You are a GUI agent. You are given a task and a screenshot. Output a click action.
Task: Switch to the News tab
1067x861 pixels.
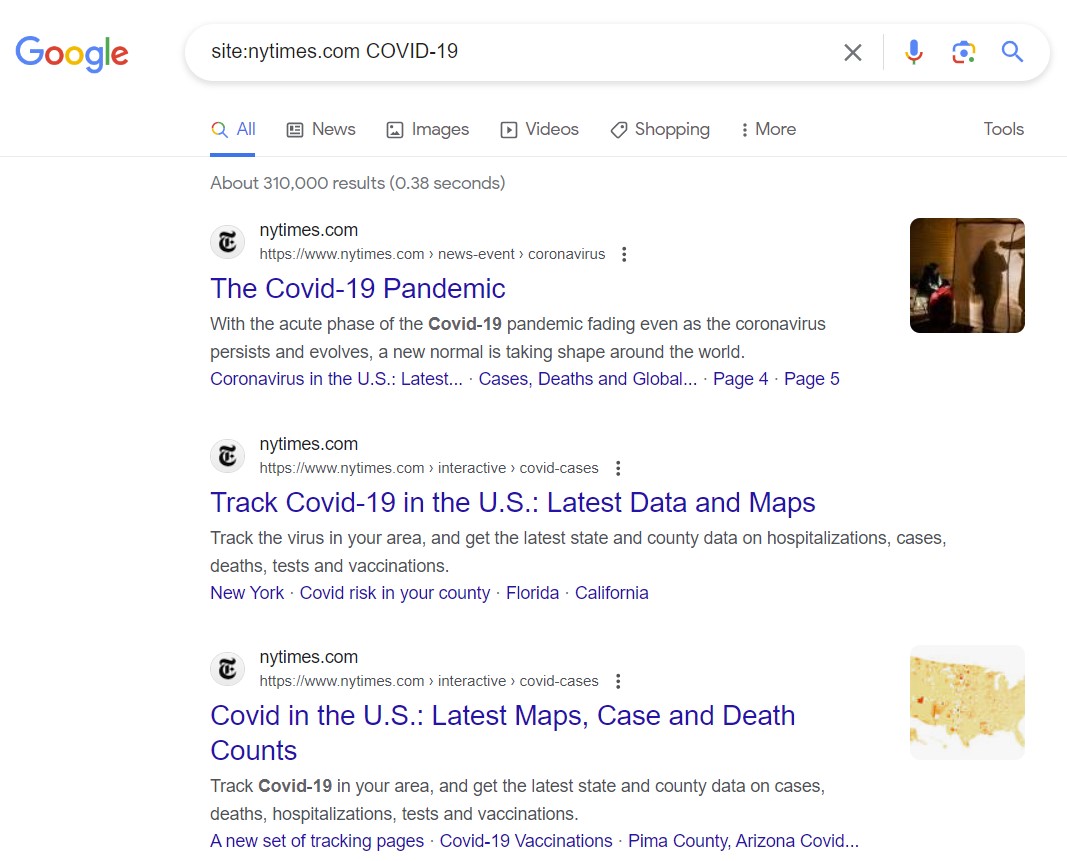pyautogui.click(x=321, y=129)
